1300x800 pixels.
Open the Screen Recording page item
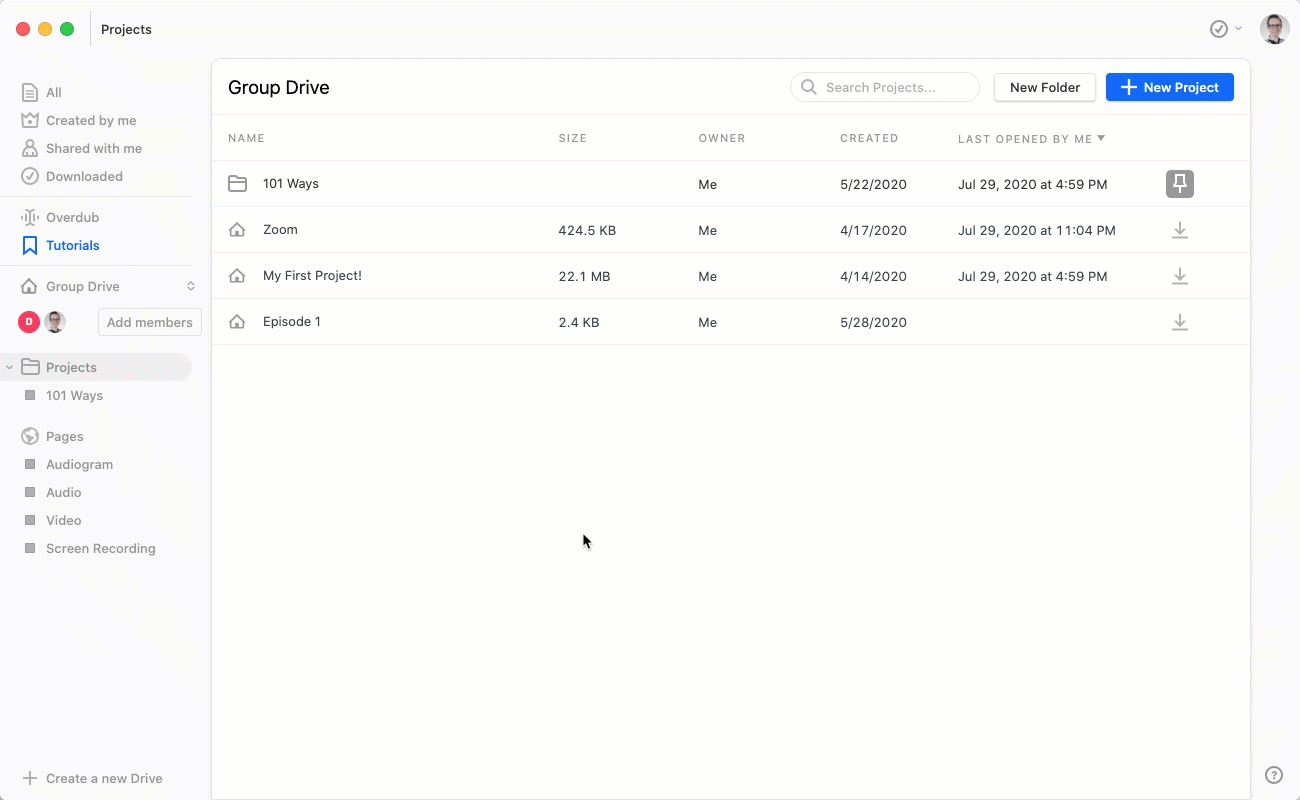pyautogui.click(x=101, y=548)
